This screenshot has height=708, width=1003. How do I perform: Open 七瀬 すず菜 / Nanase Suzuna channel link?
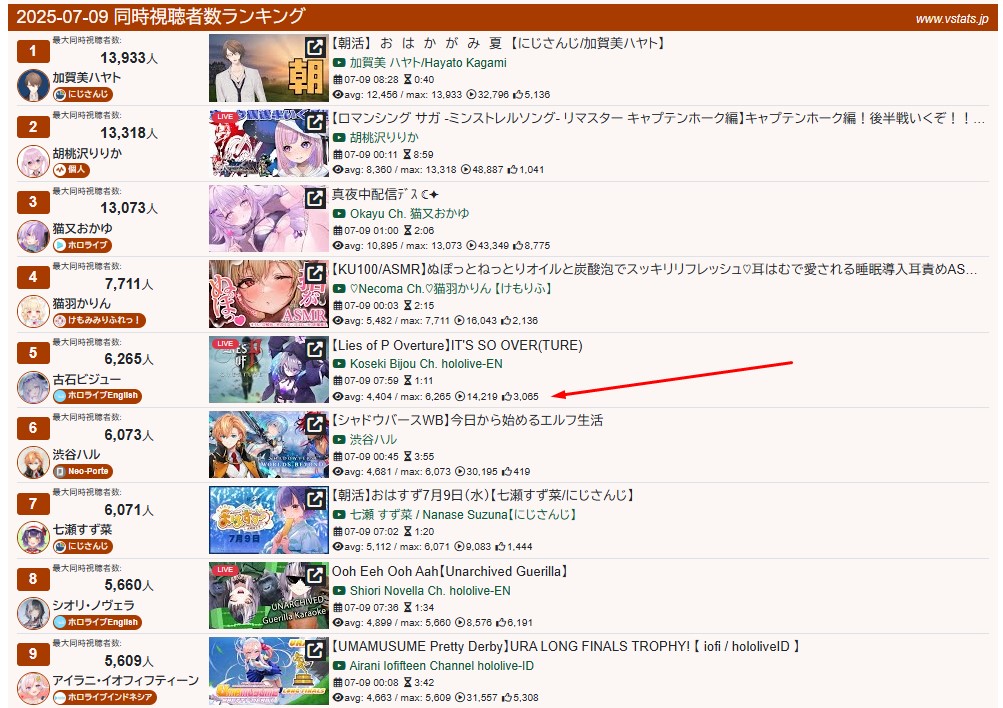pos(462,514)
